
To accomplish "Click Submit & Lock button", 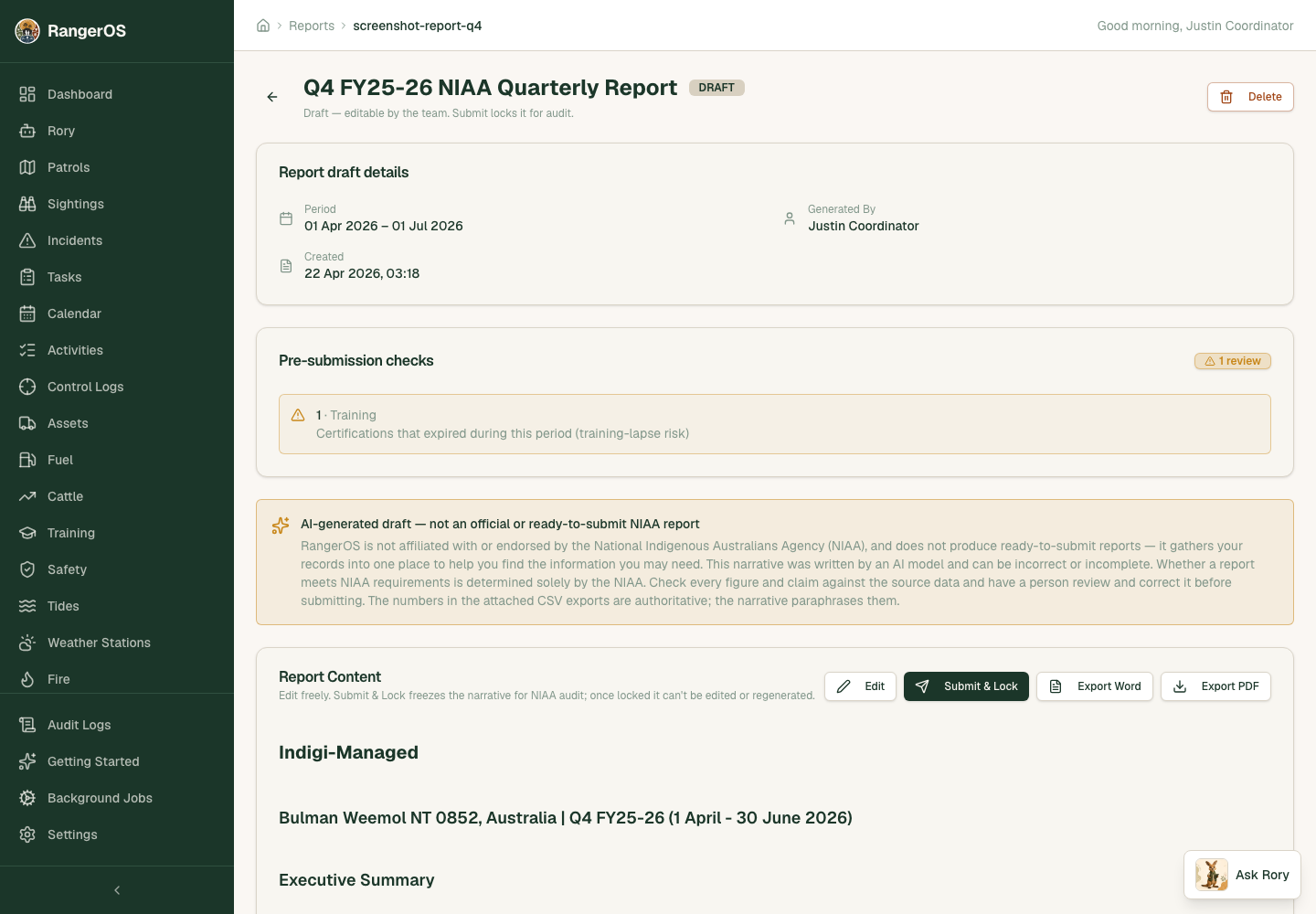I will pyautogui.click(x=966, y=686).
